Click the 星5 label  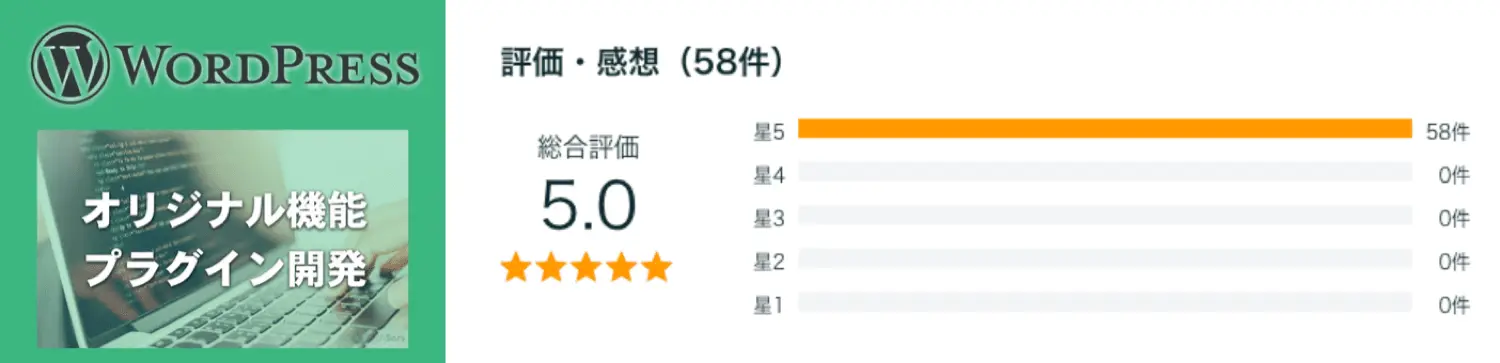(769, 130)
